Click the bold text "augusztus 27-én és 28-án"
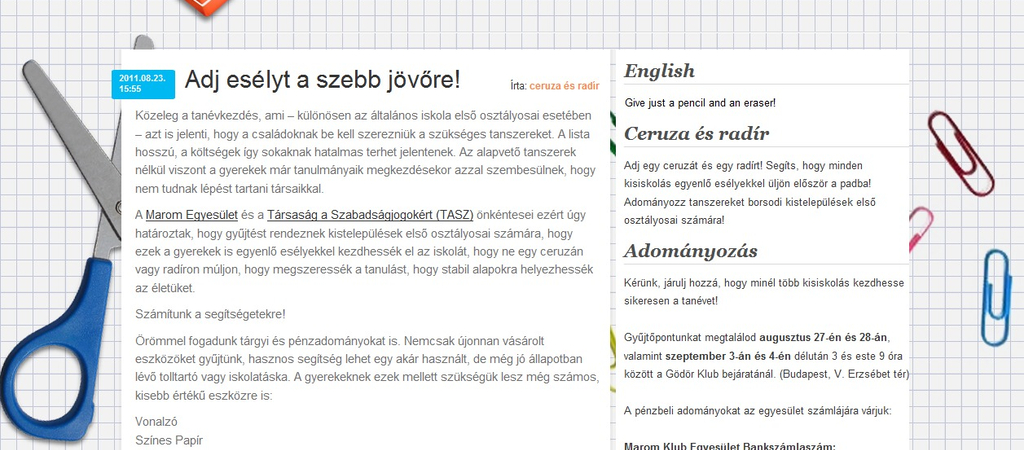1024x450 pixels. pos(824,338)
